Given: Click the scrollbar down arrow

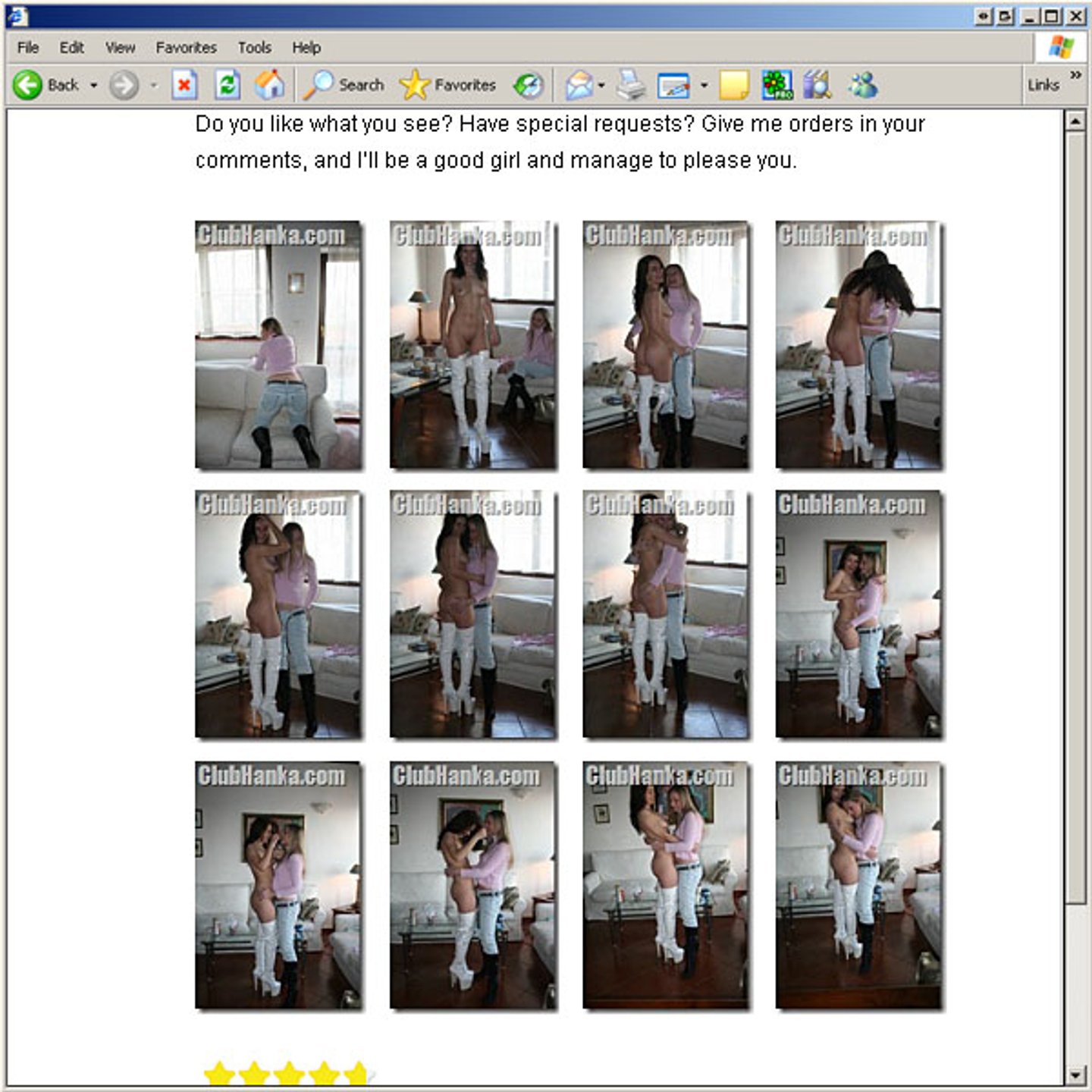Looking at the screenshot, I should (1075, 1075).
